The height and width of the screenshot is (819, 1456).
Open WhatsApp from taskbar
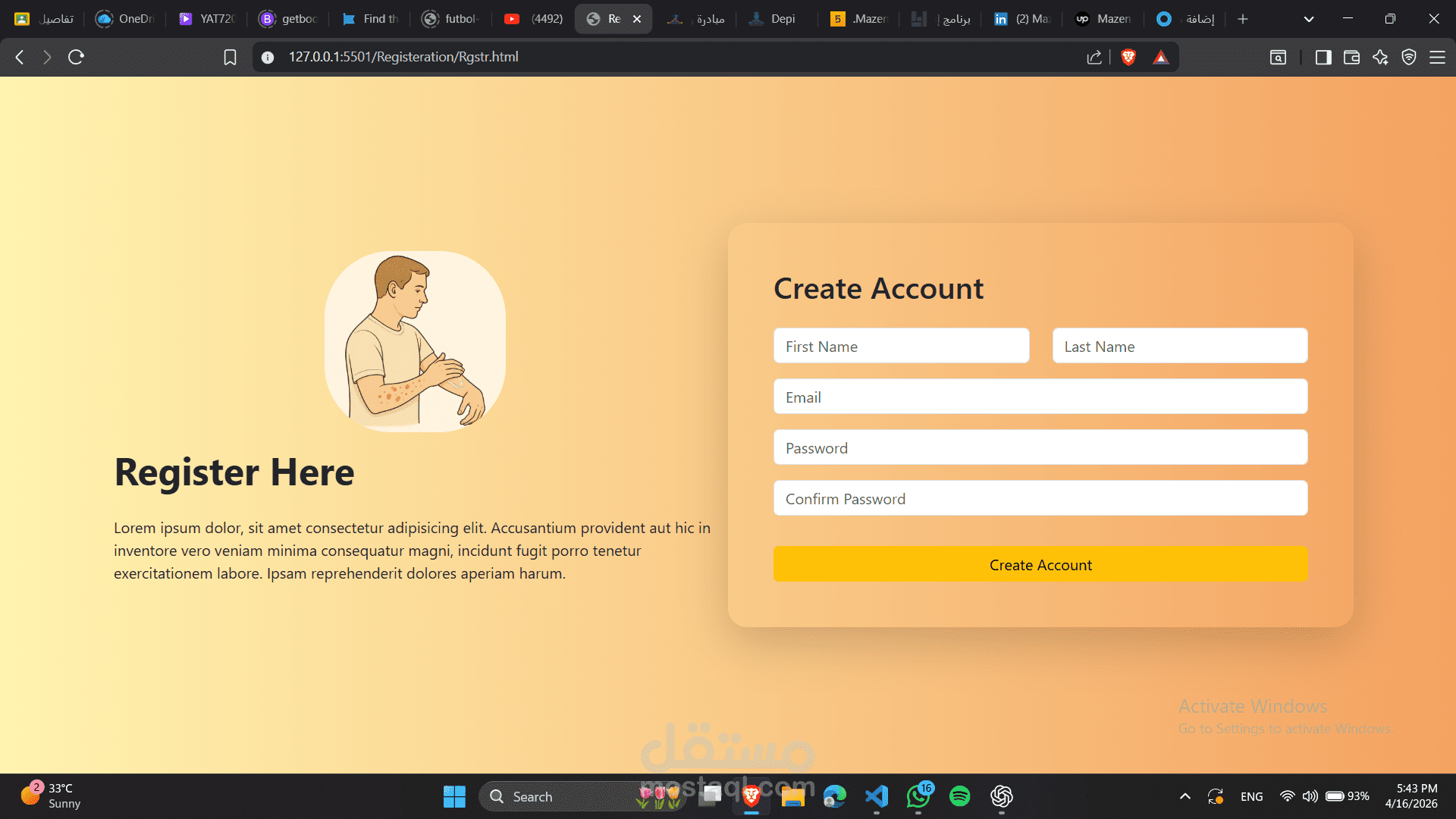(918, 796)
